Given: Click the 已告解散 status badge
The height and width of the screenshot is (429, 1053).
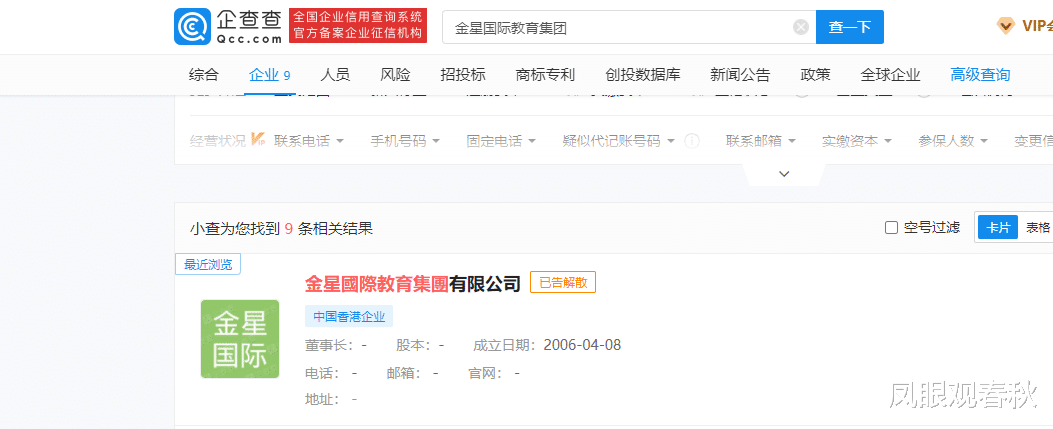Looking at the screenshot, I should pos(563,283).
